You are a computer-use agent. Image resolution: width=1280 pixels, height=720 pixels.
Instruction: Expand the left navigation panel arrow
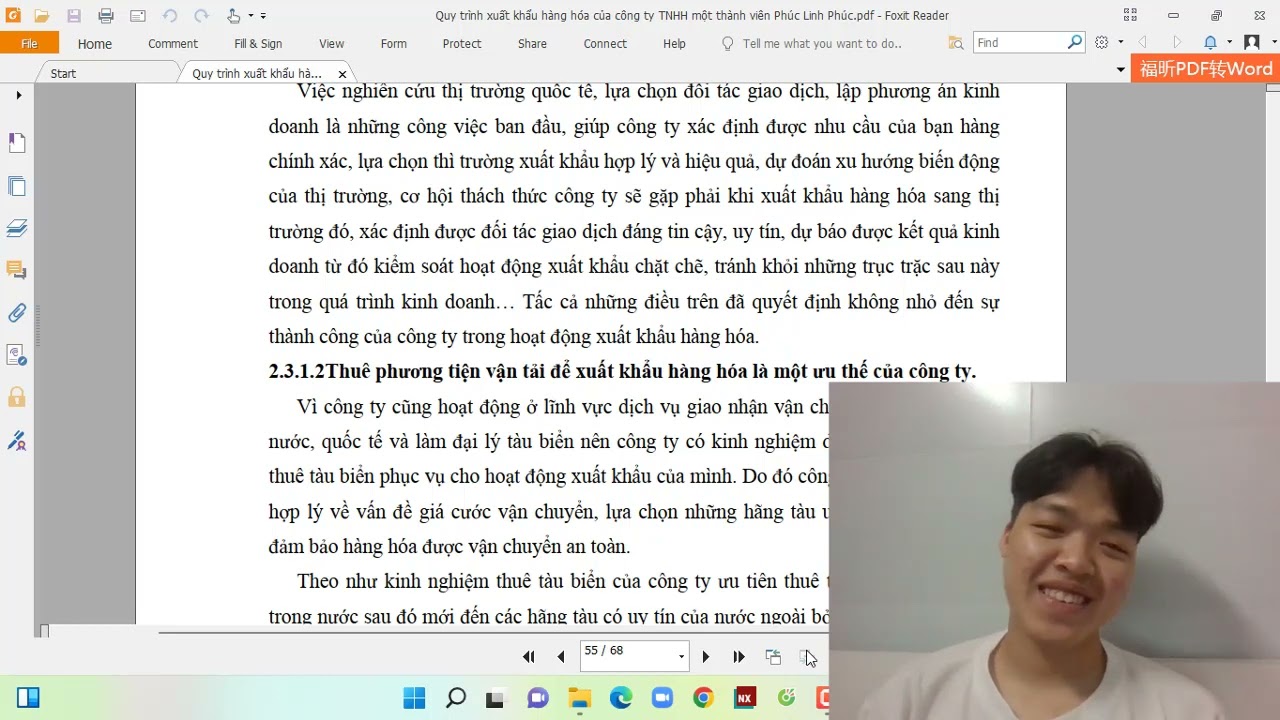(18, 95)
